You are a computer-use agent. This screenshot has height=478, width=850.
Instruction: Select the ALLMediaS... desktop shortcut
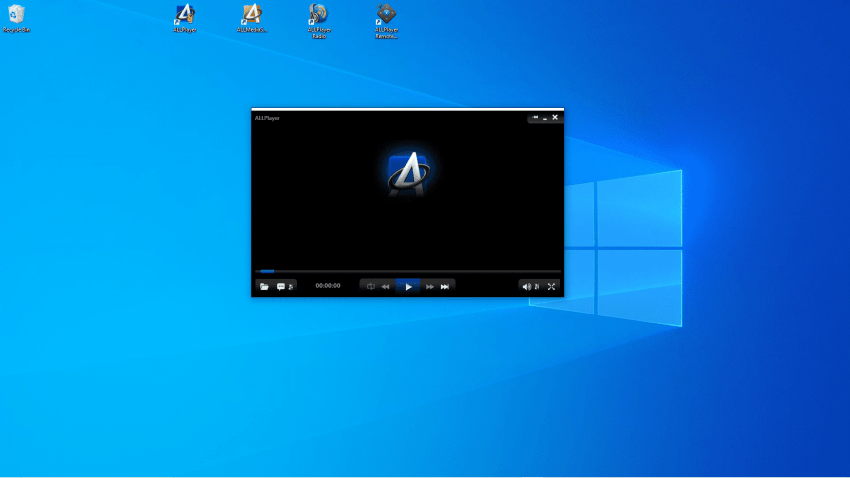click(x=252, y=18)
